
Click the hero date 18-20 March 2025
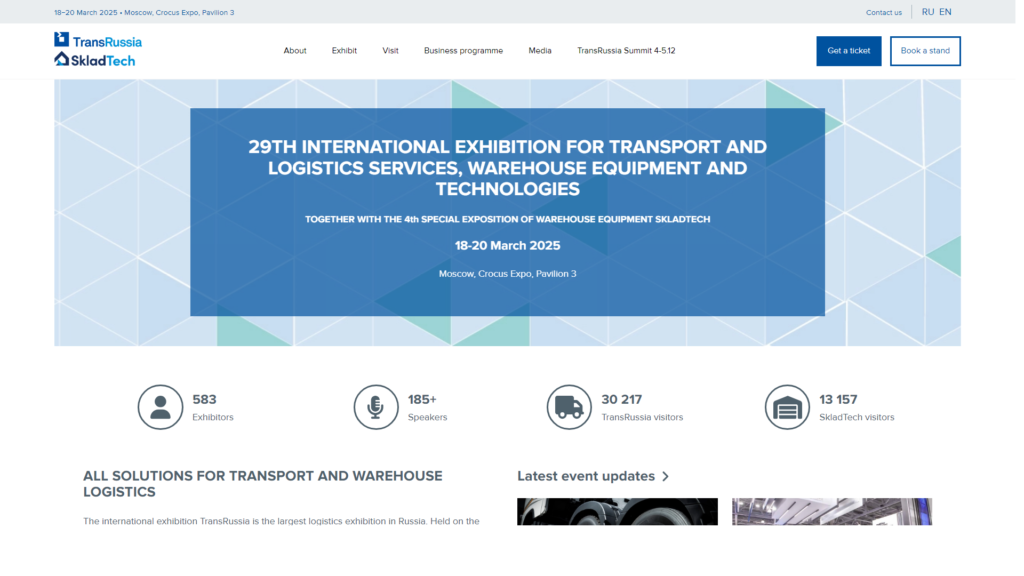pyautogui.click(x=507, y=246)
